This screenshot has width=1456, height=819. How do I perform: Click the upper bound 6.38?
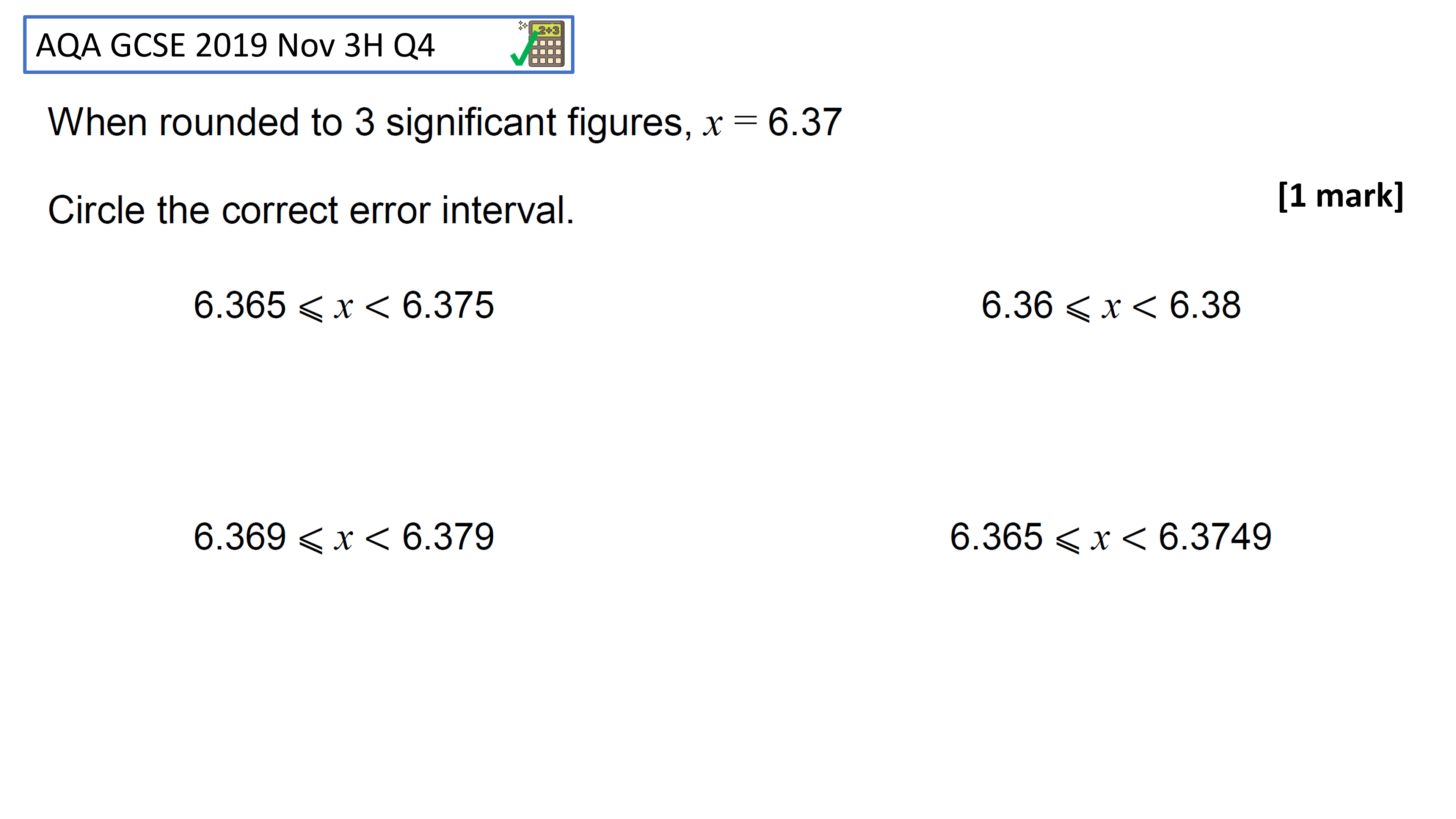coord(1205,305)
